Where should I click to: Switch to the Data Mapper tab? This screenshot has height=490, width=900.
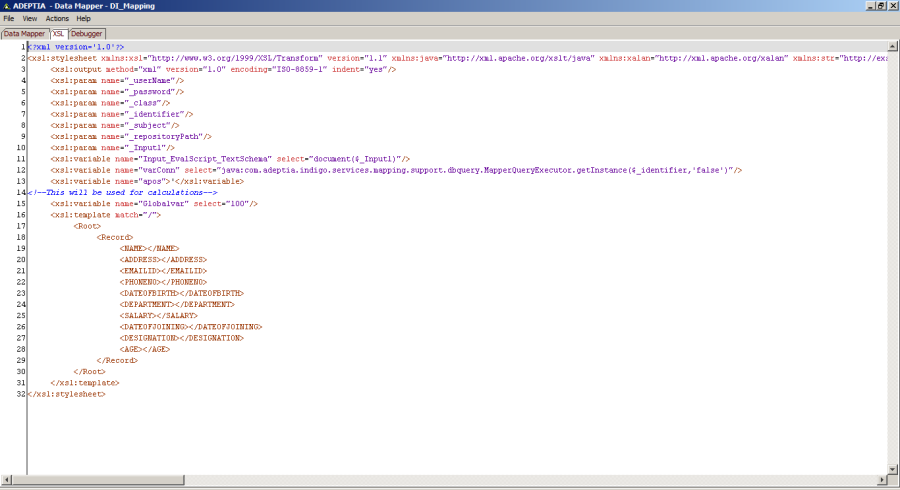24,33
